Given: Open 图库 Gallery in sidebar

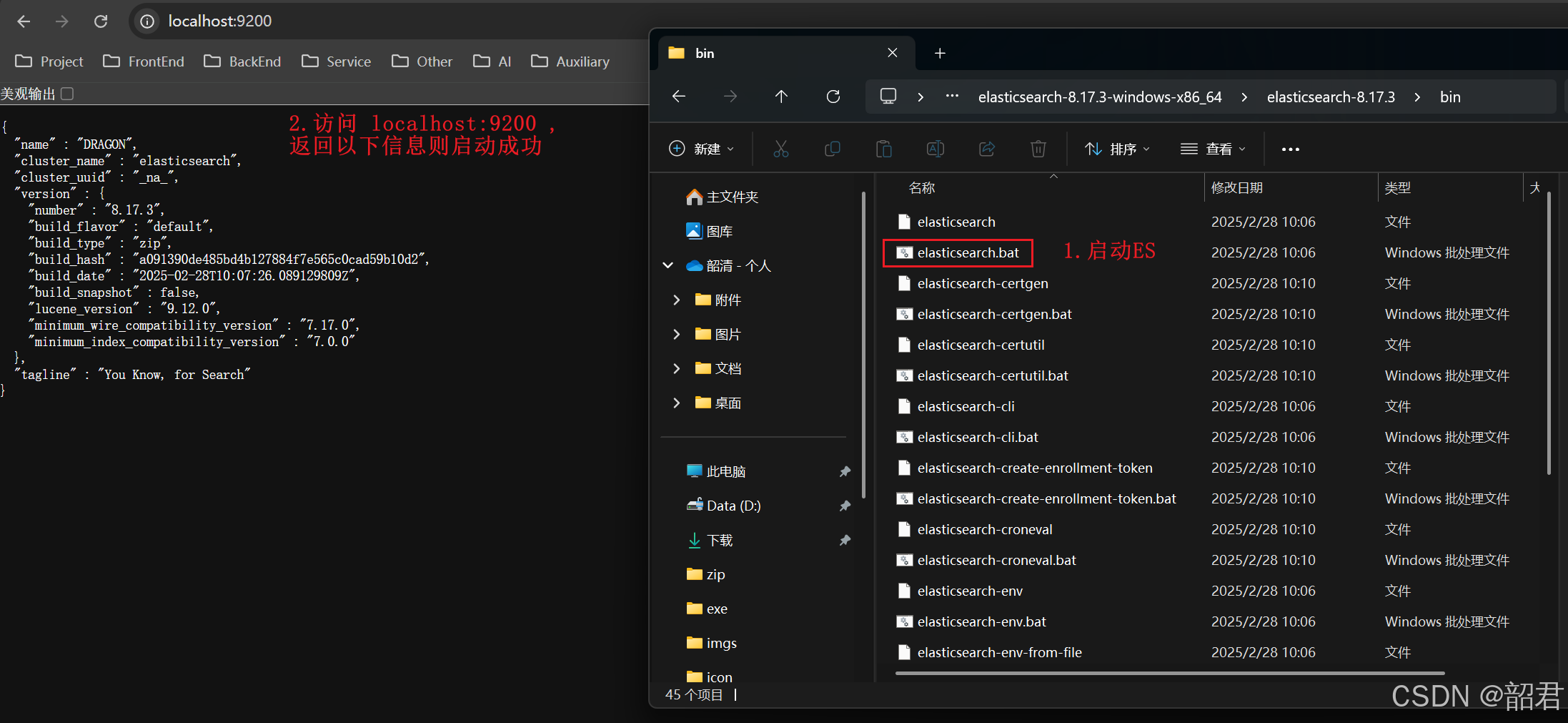Looking at the screenshot, I should (709, 231).
